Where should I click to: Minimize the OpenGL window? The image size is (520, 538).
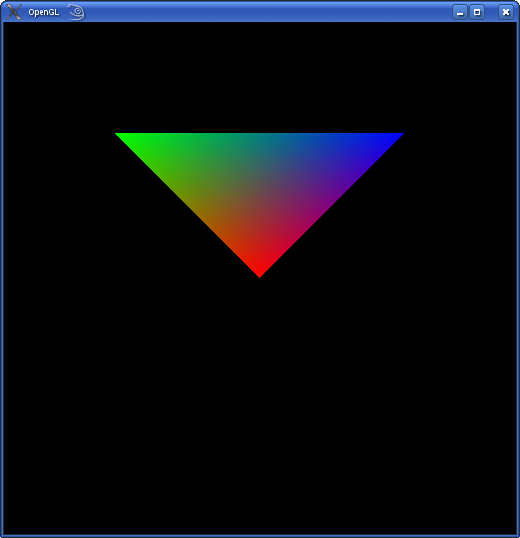click(x=460, y=12)
